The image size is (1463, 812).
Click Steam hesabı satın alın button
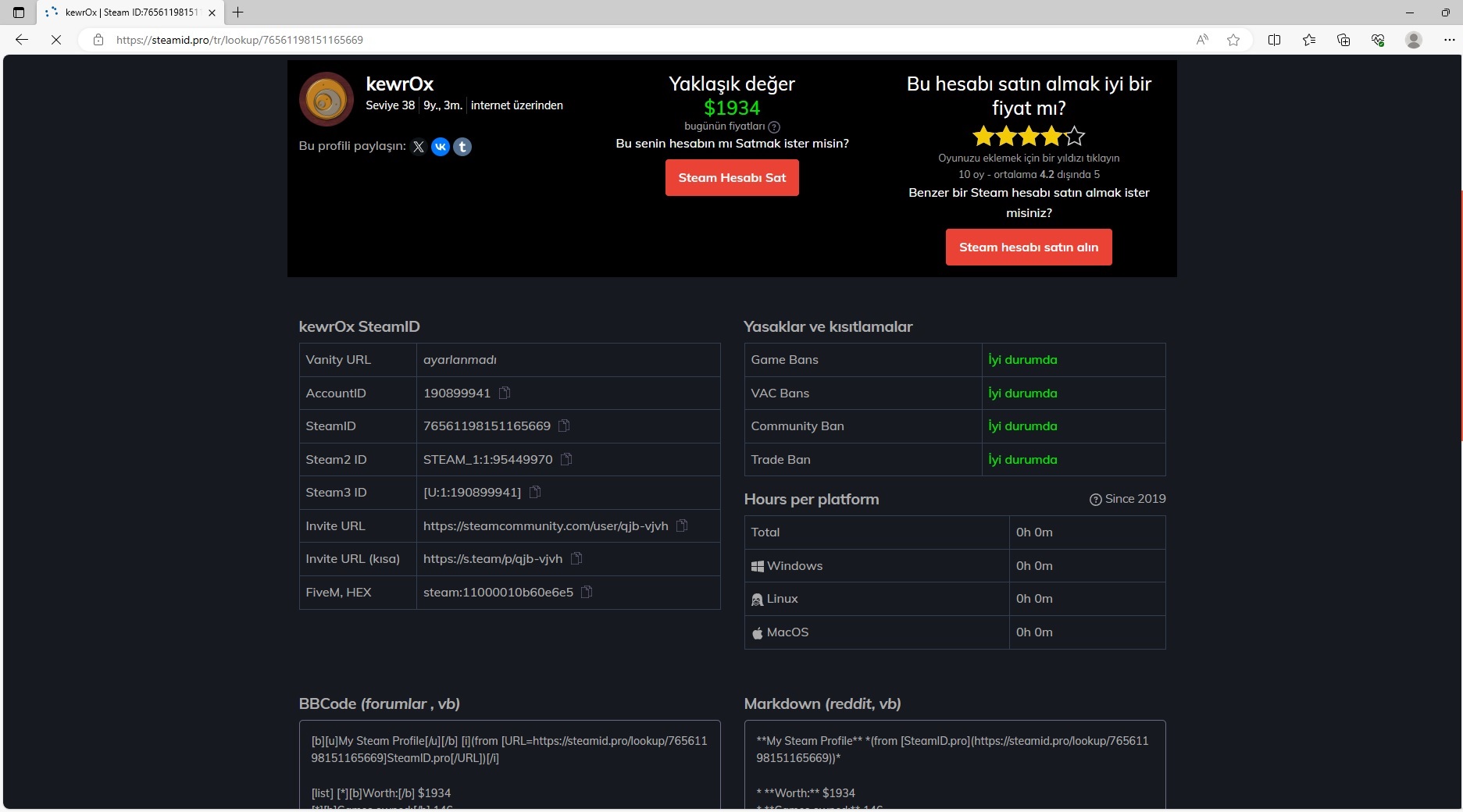[1029, 247]
